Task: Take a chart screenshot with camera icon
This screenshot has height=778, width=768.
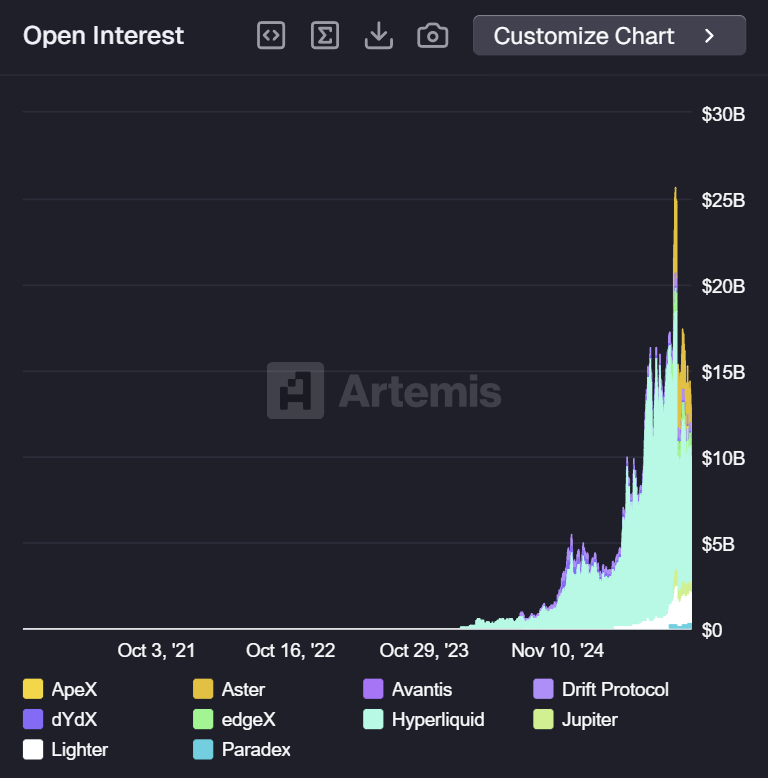Action: [432, 36]
